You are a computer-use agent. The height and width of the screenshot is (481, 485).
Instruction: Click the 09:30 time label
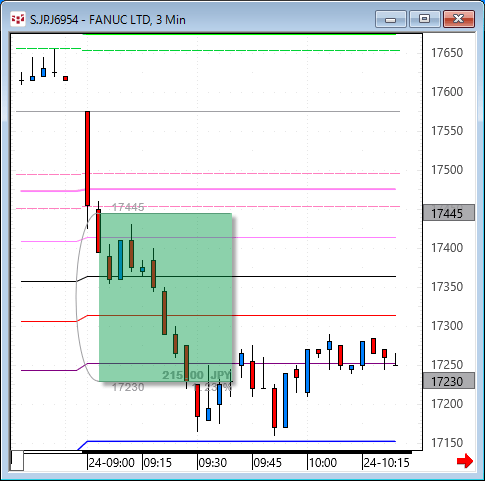point(213,463)
